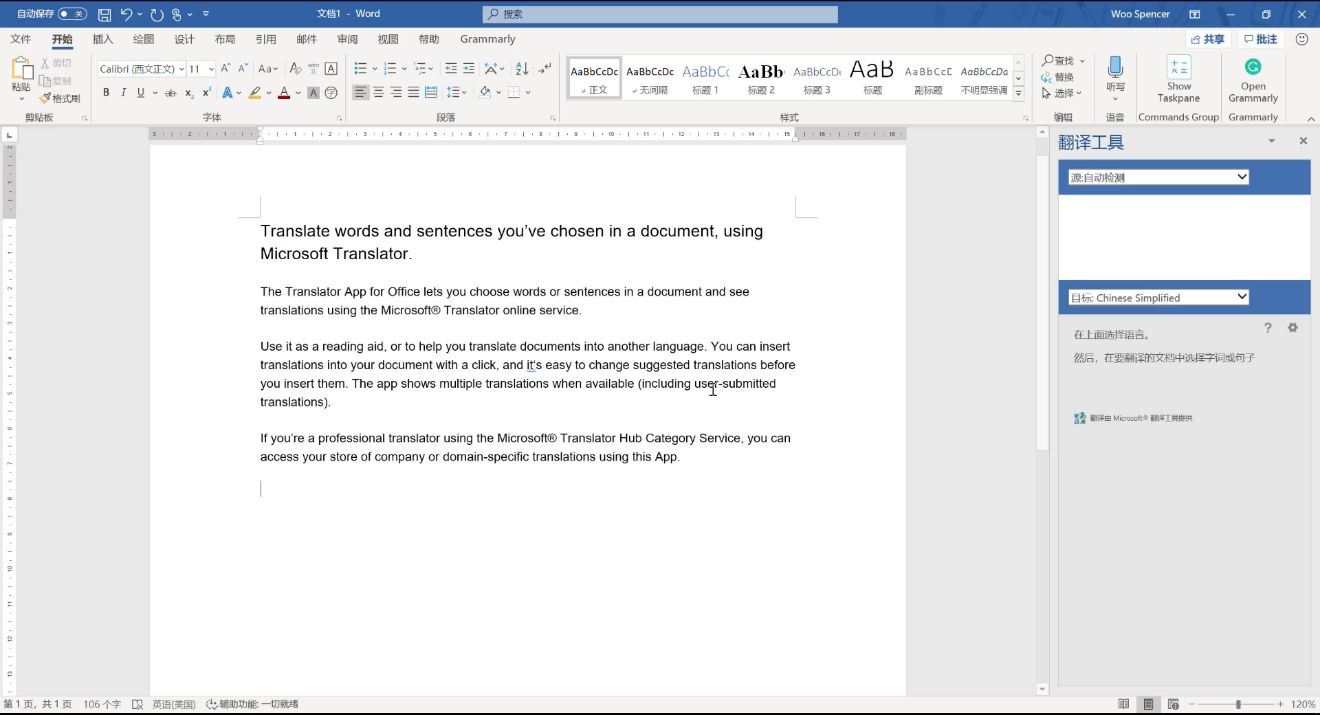
Task: Apply the red font color
Action: [284, 93]
